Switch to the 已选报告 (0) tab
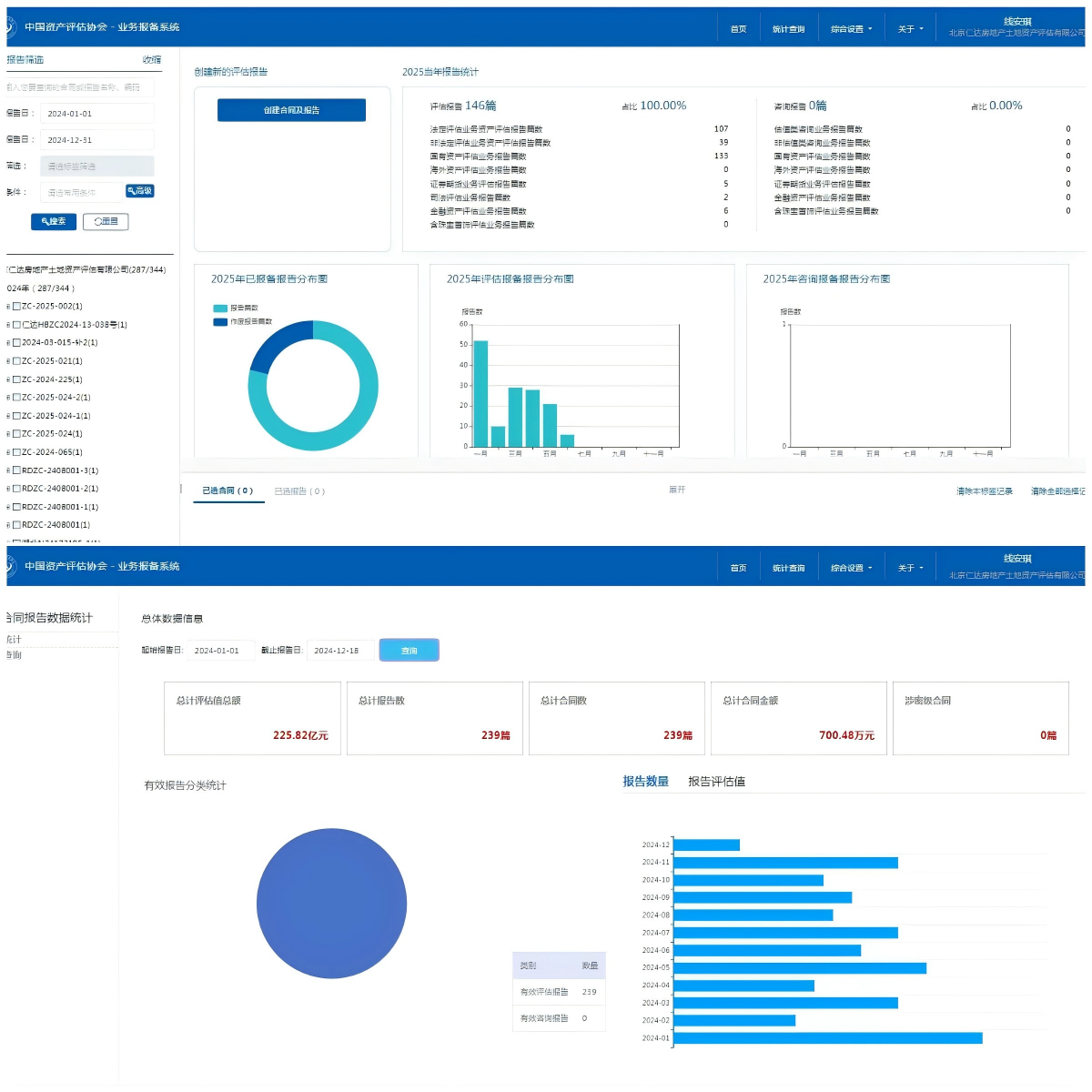The height and width of the screenshot is (1092, 1092). (299, 491)
